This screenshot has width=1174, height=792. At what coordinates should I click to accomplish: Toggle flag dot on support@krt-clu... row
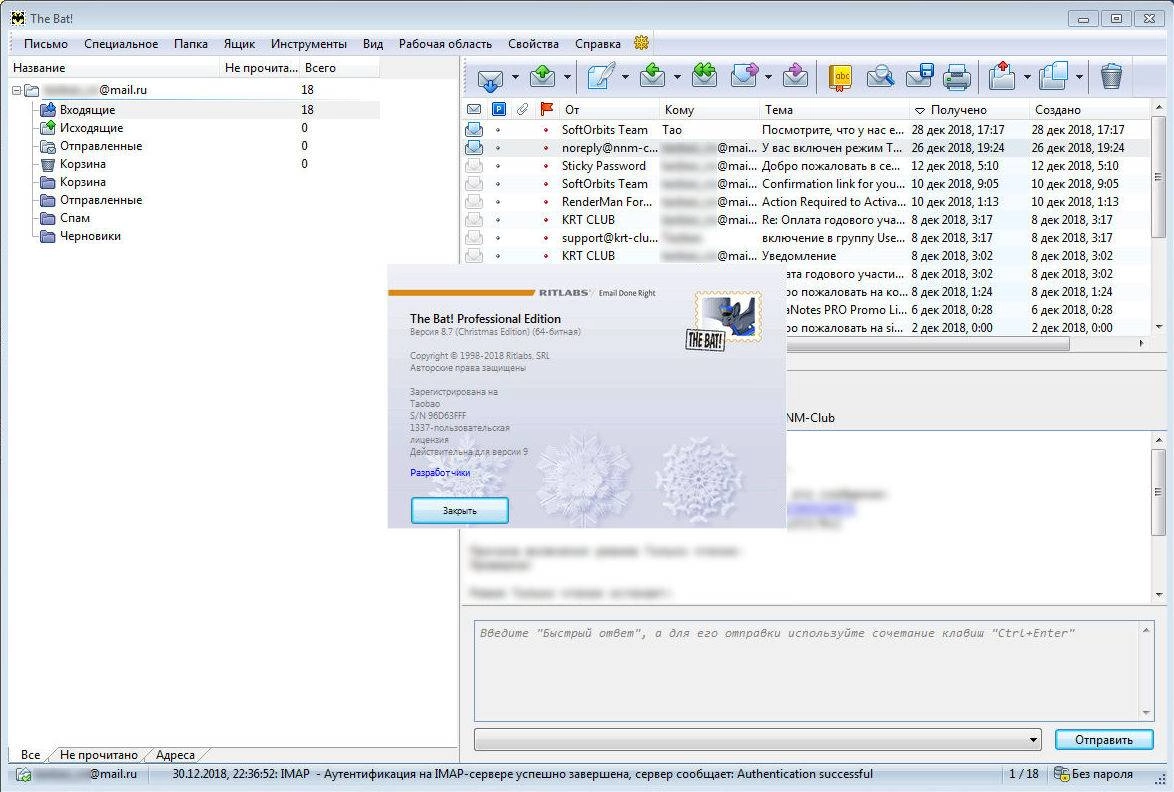pos(546,238)
